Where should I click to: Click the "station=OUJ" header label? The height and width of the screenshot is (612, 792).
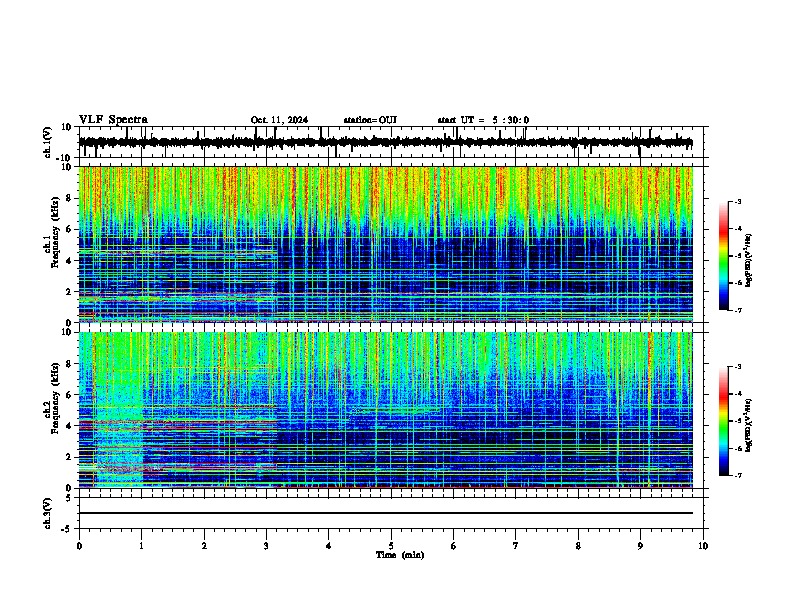click(x=370, y=120)
